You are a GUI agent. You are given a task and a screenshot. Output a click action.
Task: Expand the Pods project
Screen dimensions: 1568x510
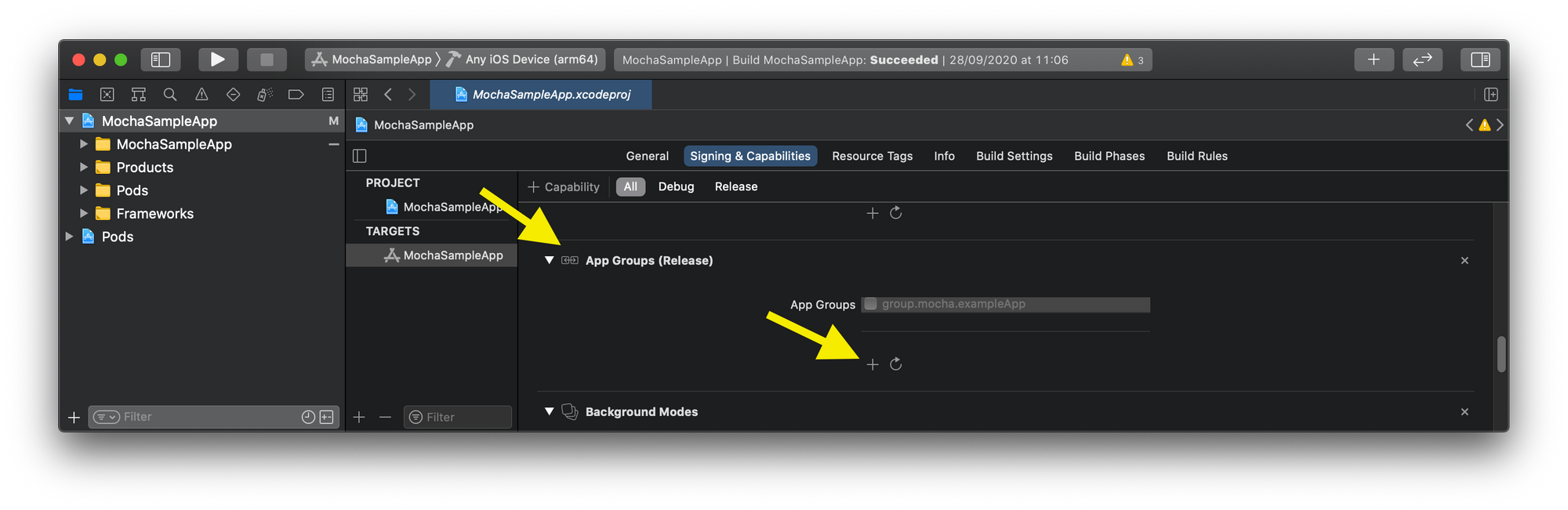click(69, 237)
